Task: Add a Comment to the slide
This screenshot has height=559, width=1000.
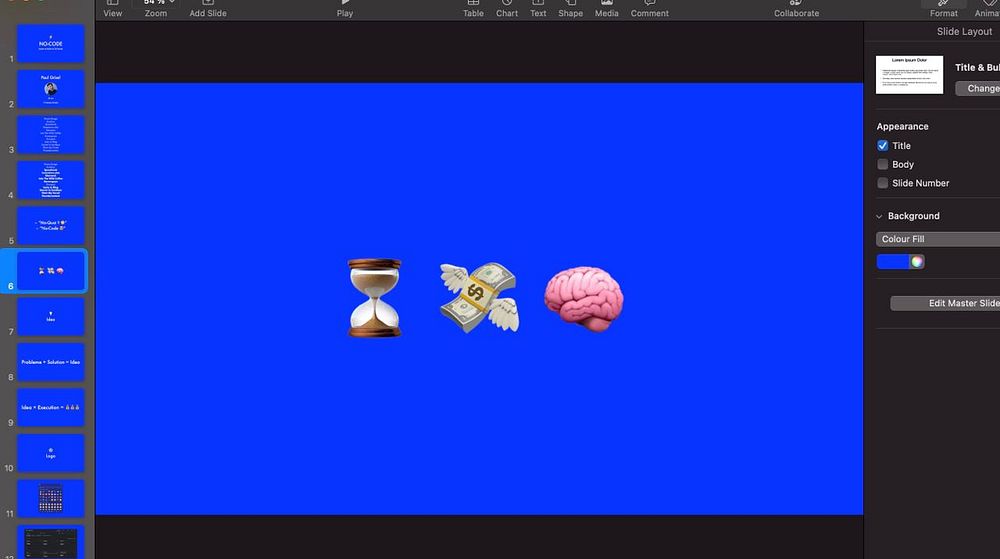Action: 650,8
